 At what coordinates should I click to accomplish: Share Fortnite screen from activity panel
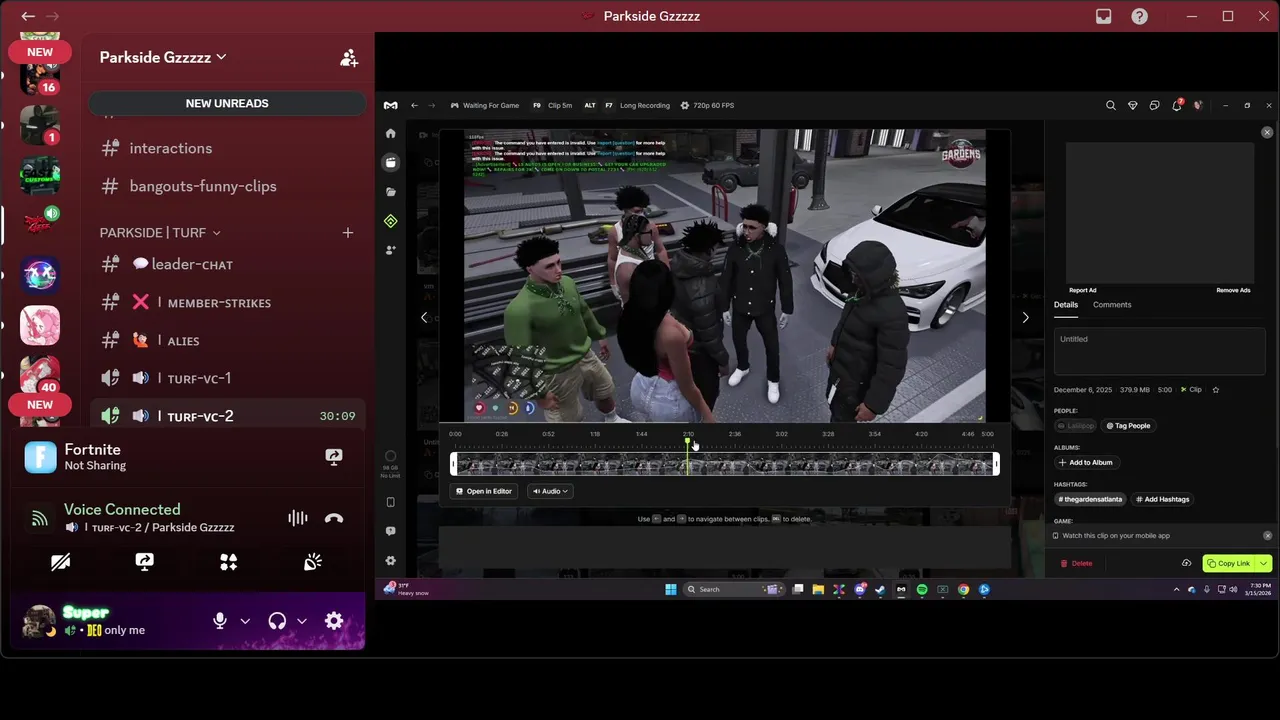pos(334,457)
